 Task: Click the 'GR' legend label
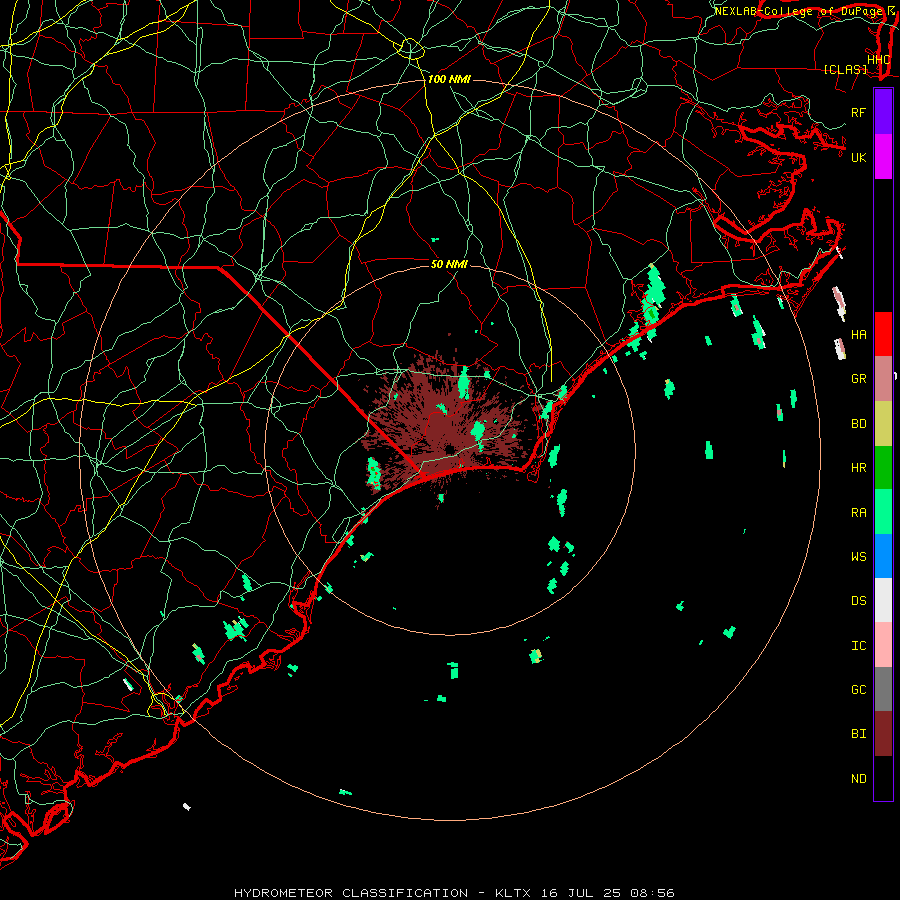[x=858, y=379]
